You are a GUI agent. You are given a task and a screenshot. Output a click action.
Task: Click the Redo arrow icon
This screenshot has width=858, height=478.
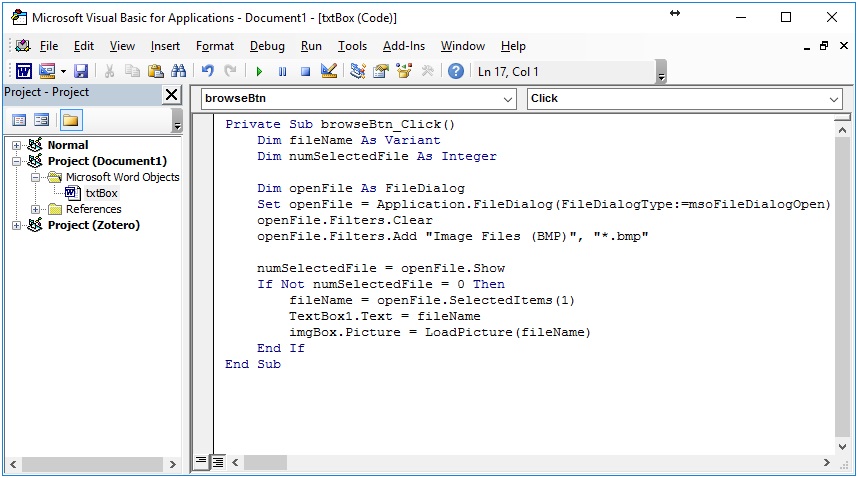[230, 71]
